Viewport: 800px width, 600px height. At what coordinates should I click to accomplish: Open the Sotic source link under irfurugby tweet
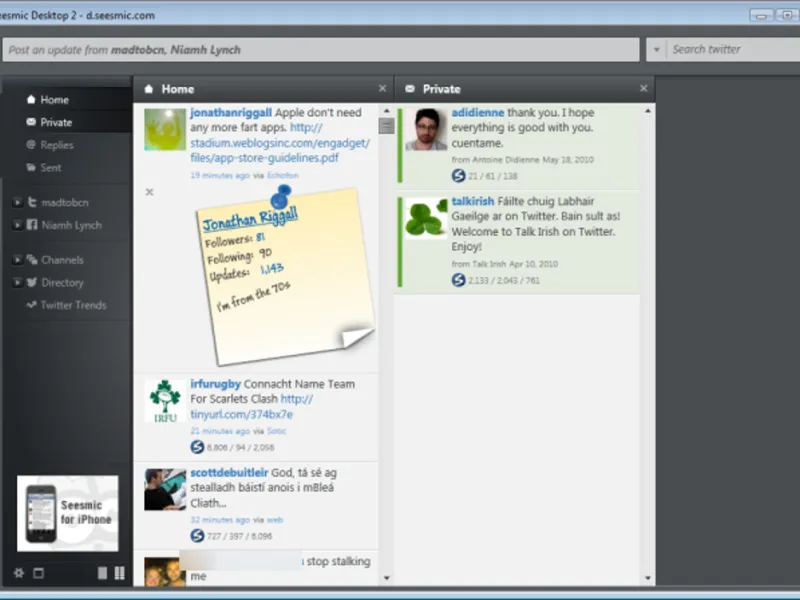(277, 431)
